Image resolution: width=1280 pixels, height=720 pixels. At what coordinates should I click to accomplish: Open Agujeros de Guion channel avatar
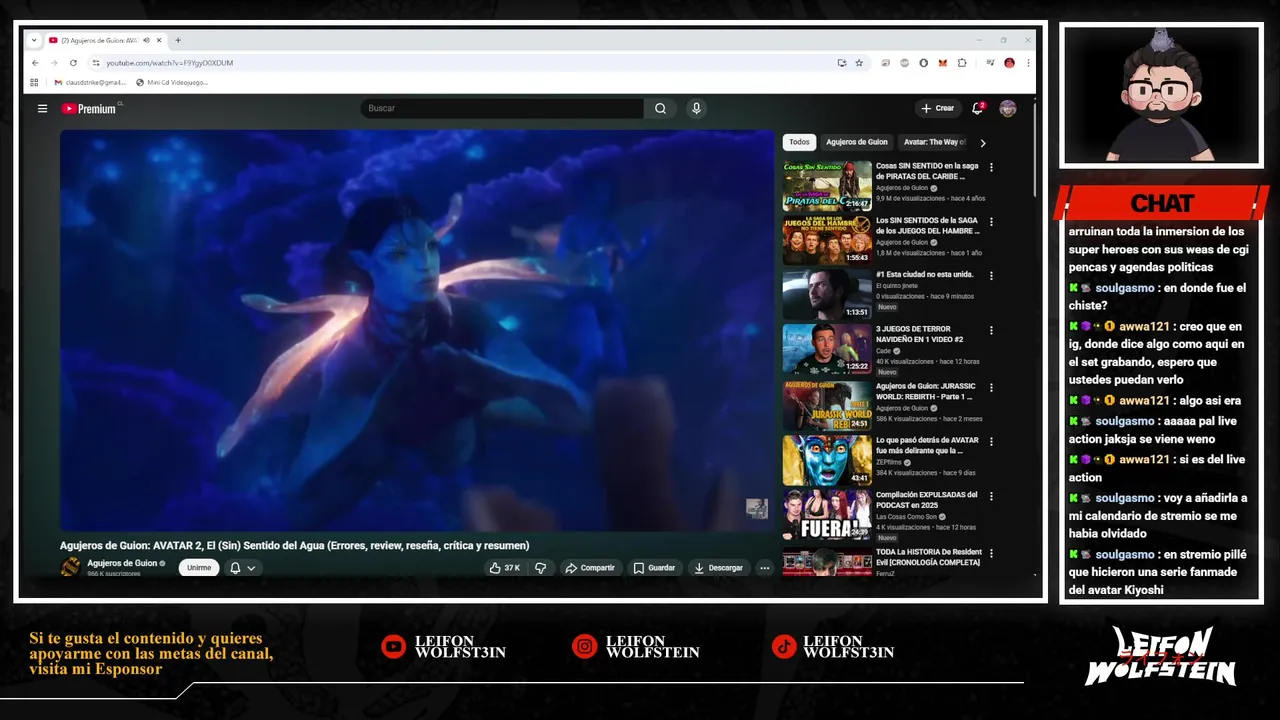tap(70, 567)
